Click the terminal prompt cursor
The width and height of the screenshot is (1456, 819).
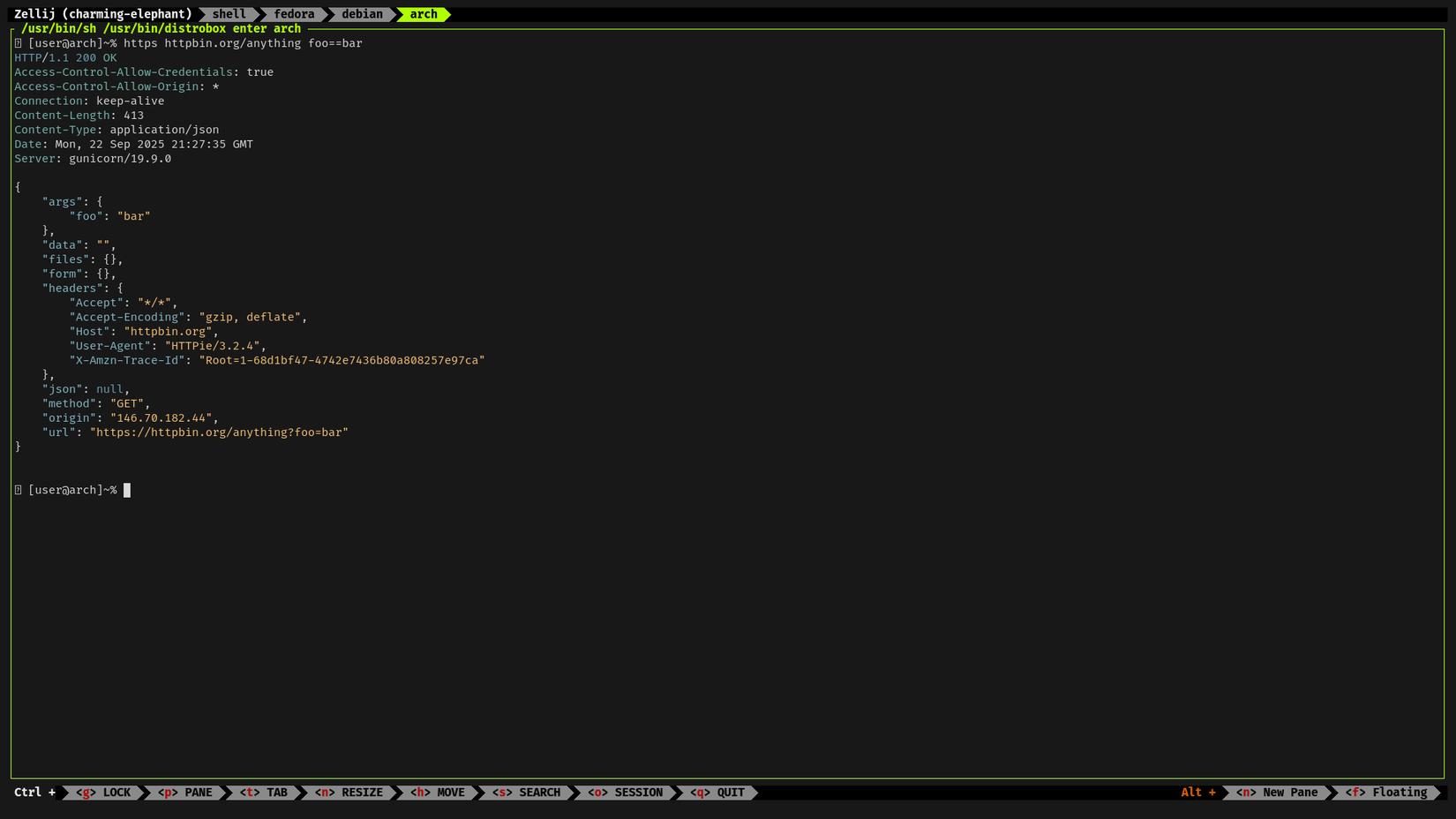126,490
